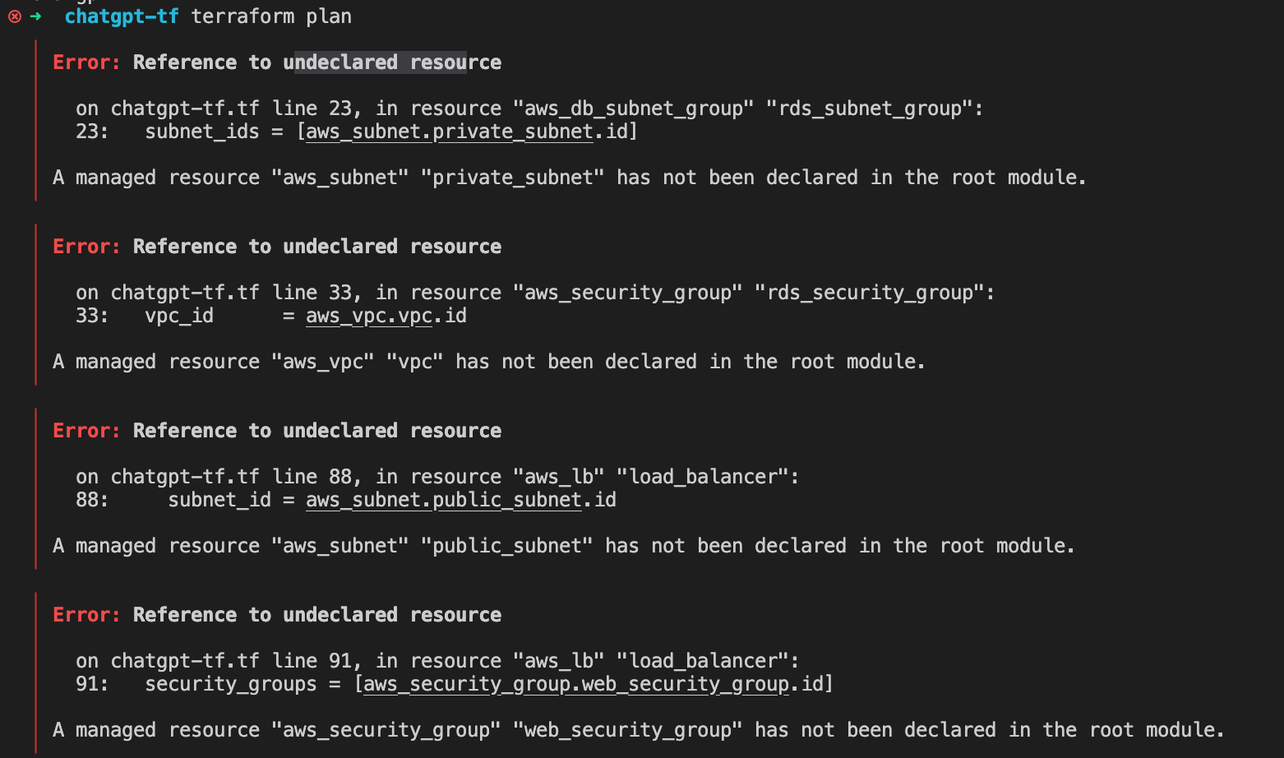The height and width of the screenshot is (758, 1284).
Task: Open the underlined aws_subnet.private_subnet reference
Action: [449, 132]
